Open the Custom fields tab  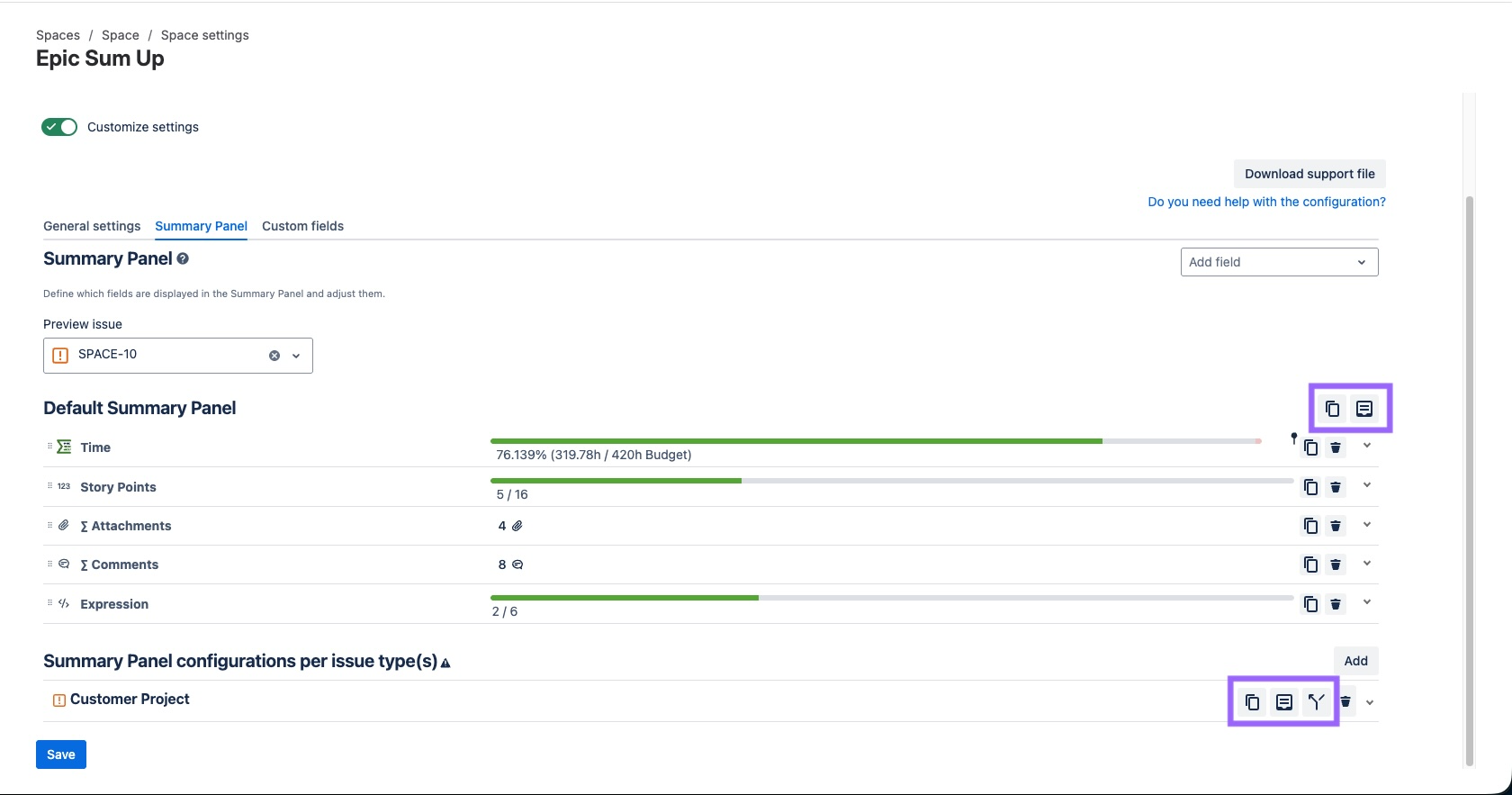pos(302,226)
